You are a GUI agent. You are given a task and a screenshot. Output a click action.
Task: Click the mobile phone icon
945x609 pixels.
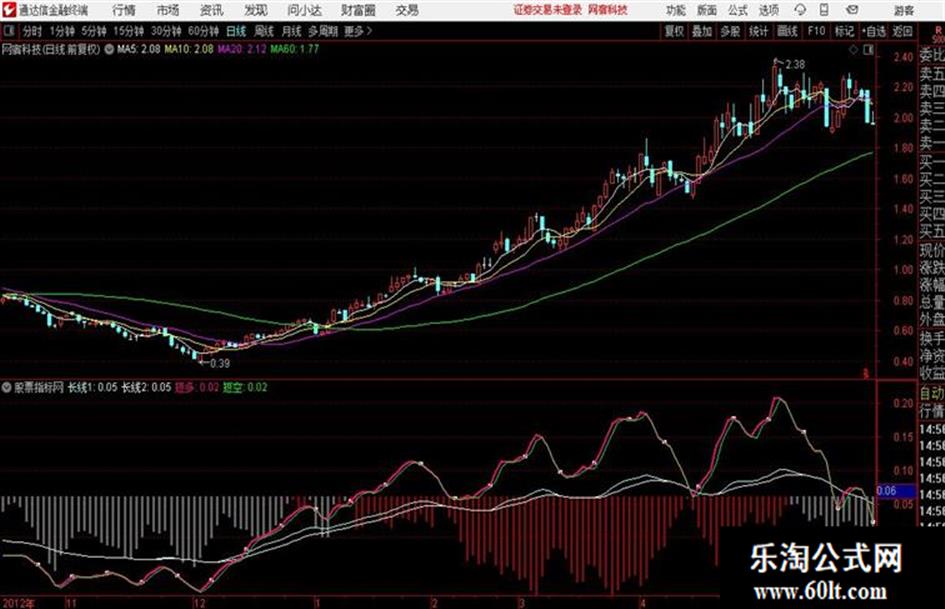coord(824,10)
